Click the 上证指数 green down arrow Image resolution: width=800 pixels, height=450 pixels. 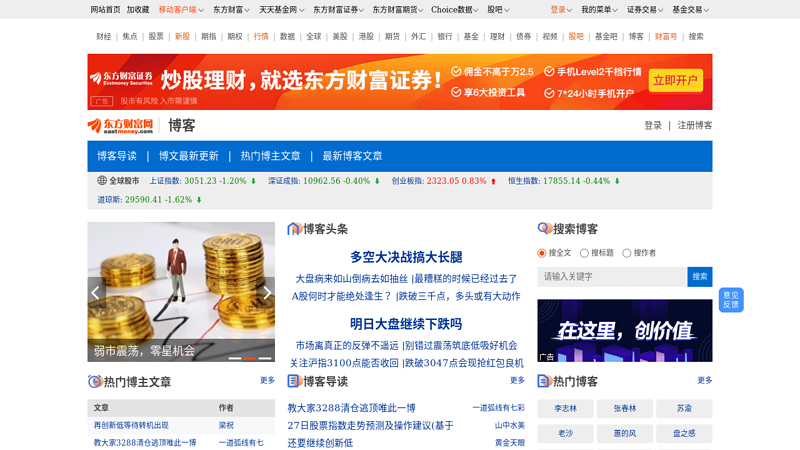253,181
